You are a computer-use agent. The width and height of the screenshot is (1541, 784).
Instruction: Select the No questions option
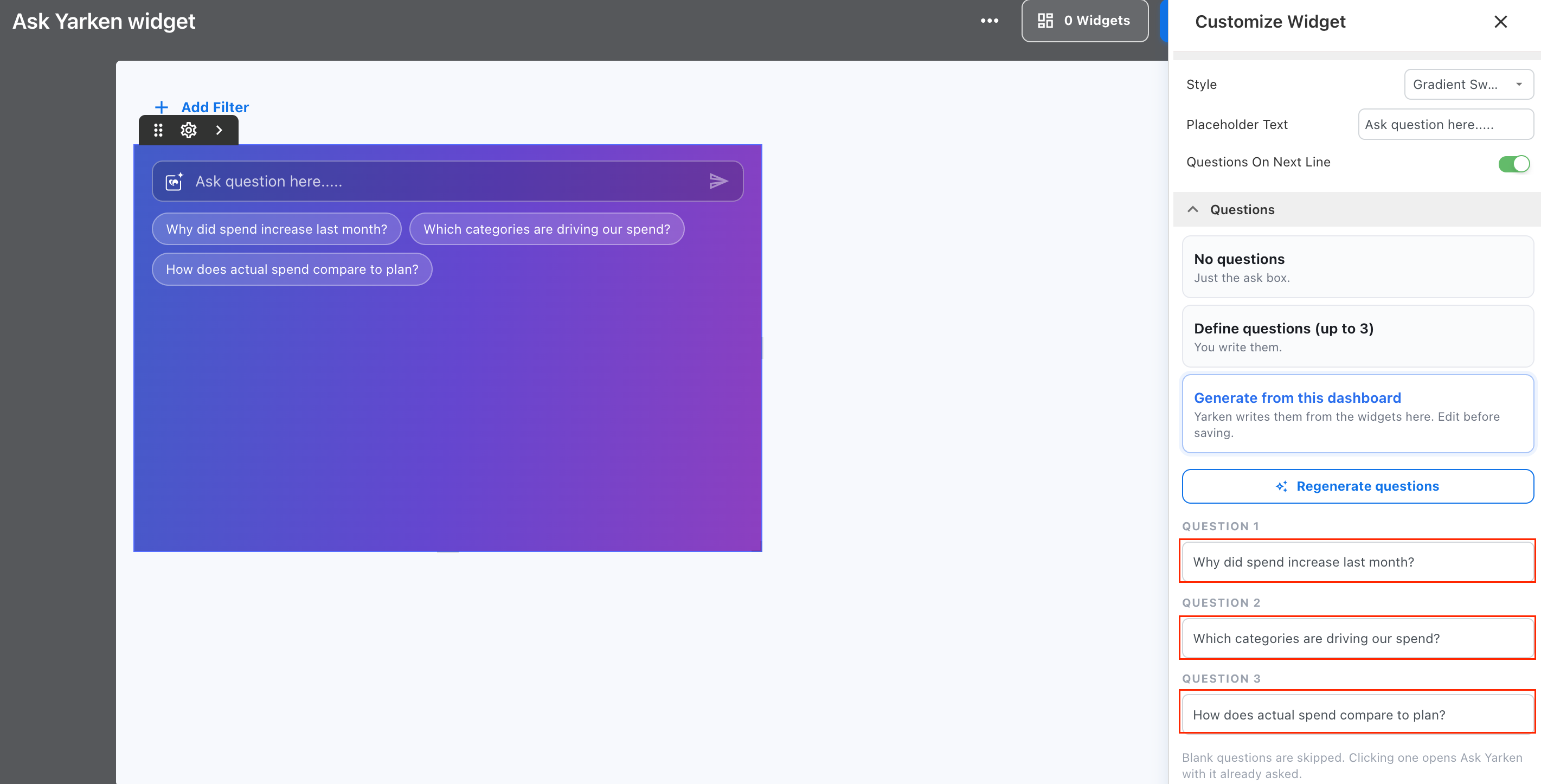point(1357,267)
